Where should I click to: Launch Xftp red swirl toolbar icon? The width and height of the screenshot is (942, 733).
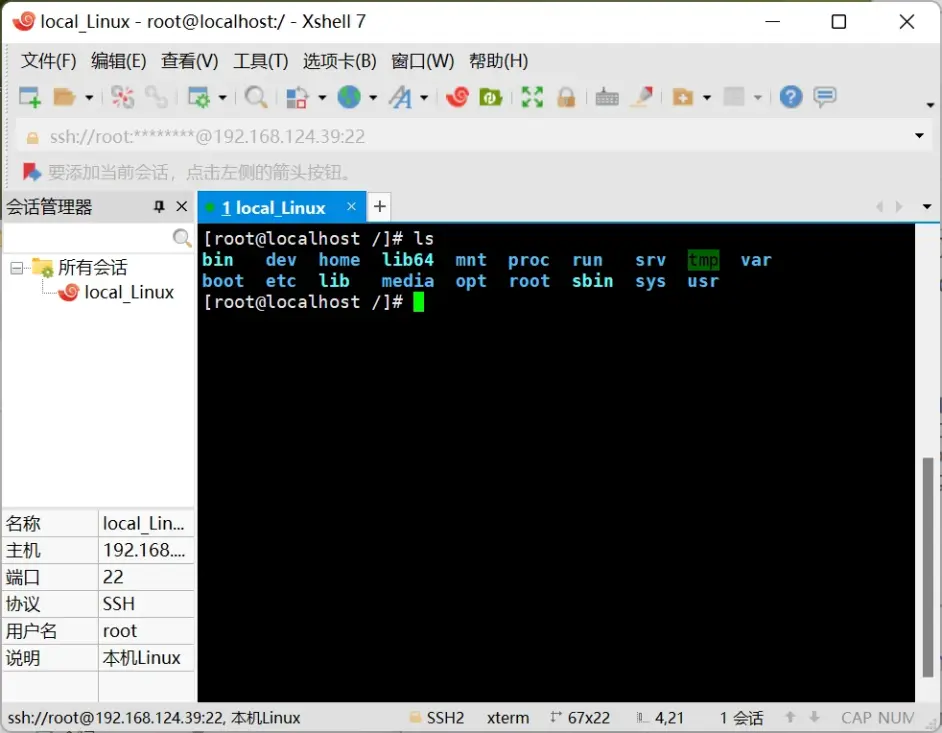(x=457, y=97)
